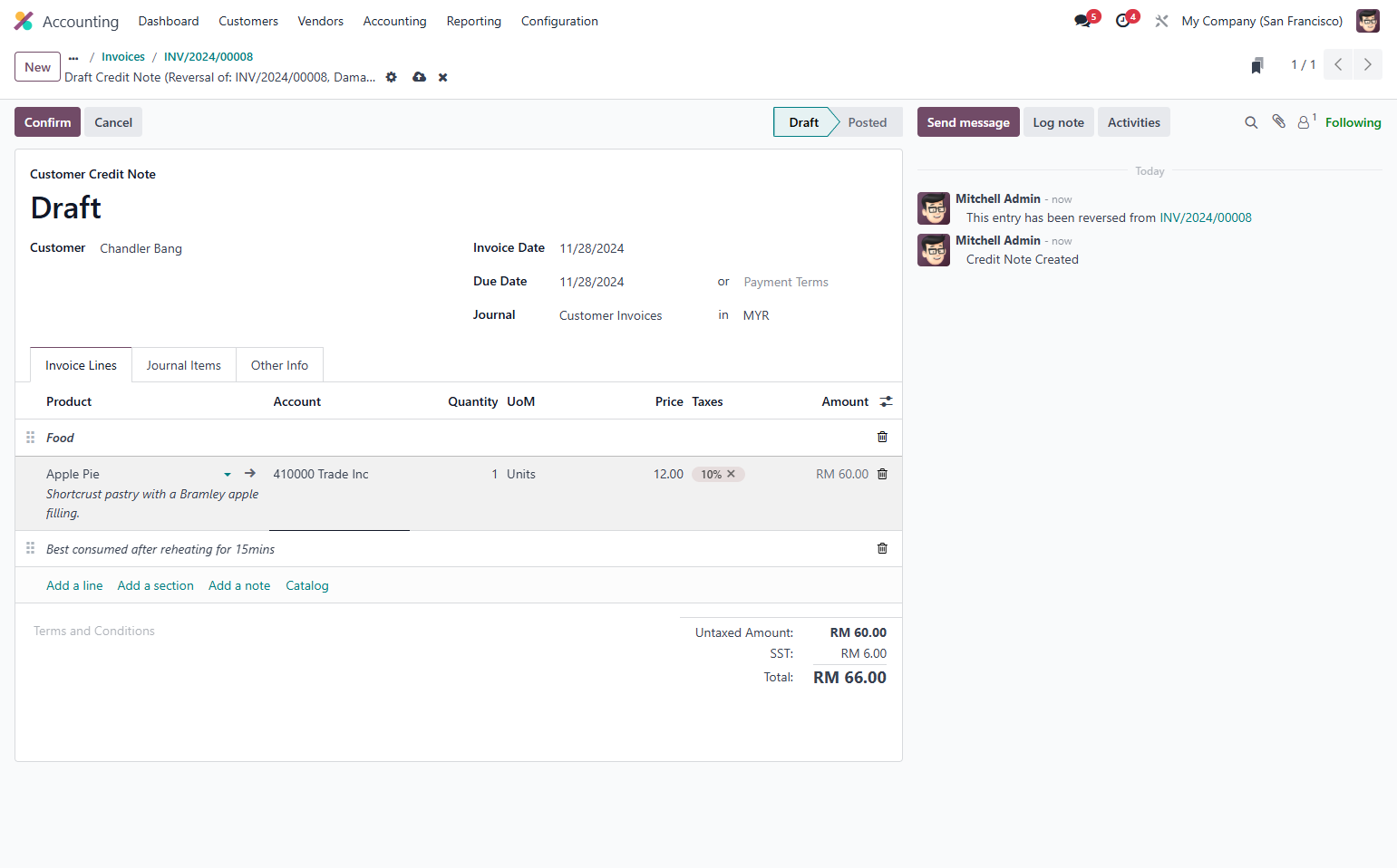Image resolution: width=1397 pixels, height=868 pixels.
Task: Discard changes with the X icon
Action: point(443,78)
